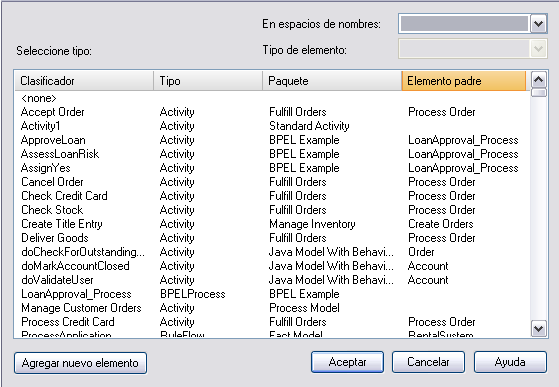Select the AssessLoanRisk row
Image resolution: width=559 pixels, height=387 pixels.
coord(272,154)
